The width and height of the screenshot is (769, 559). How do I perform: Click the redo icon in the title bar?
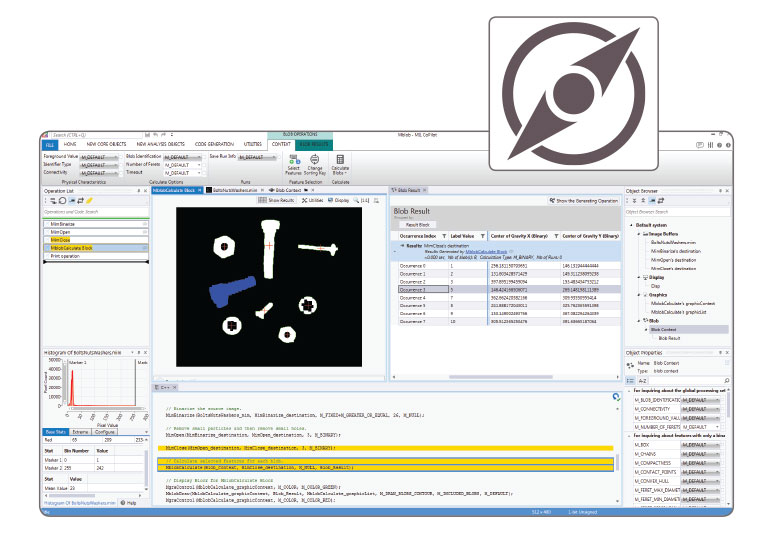pos(164,135)
